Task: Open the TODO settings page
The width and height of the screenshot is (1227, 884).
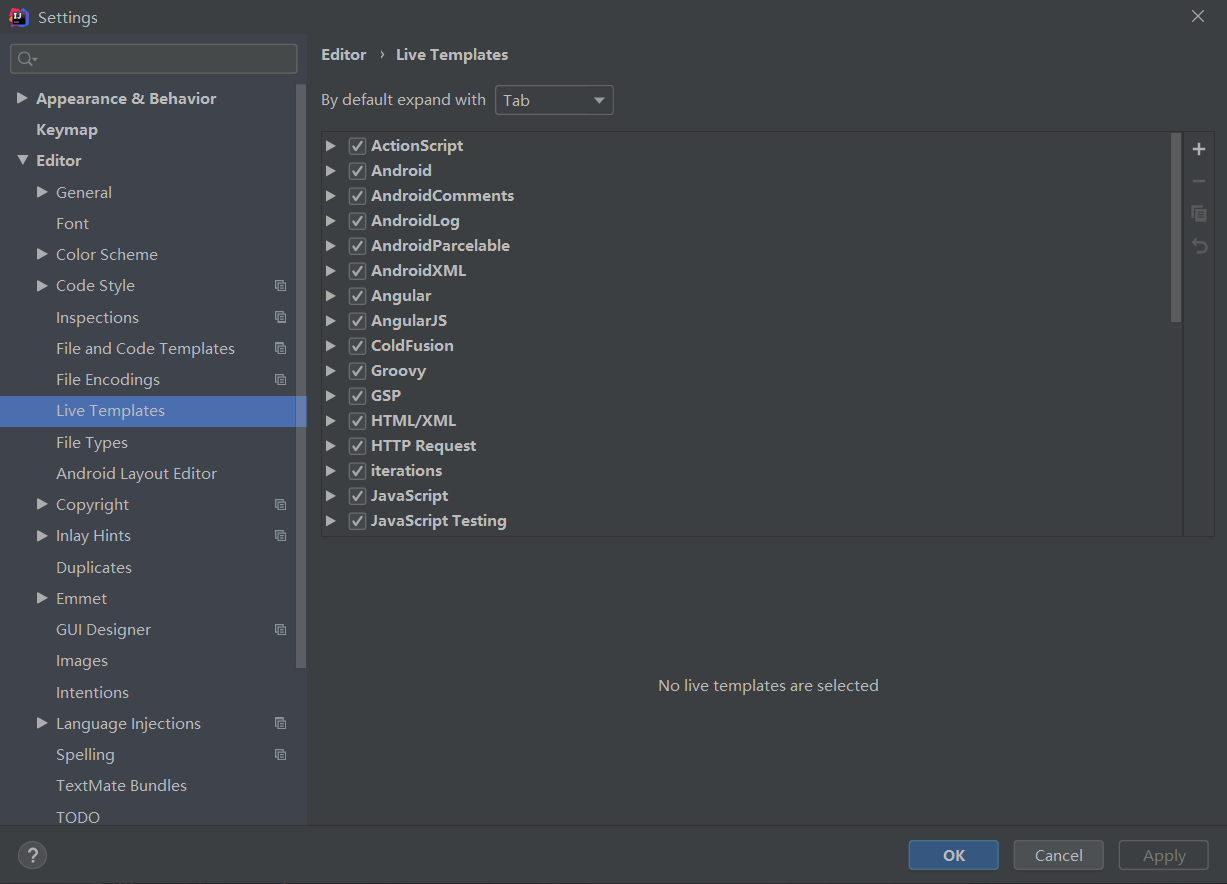Action: pyautogui.click(x=78, y=817)
